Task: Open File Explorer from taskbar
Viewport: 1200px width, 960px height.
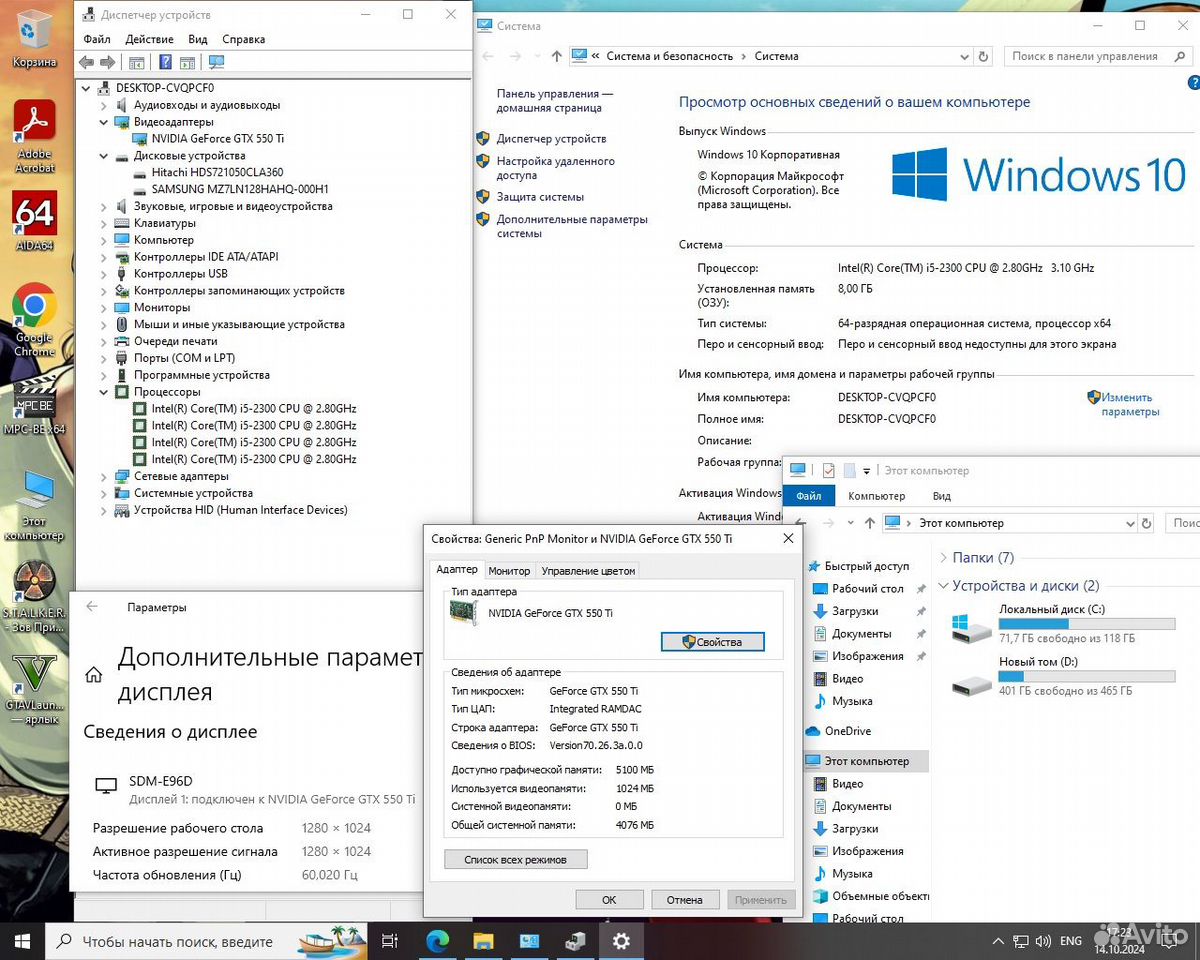Action: [483, 941]
